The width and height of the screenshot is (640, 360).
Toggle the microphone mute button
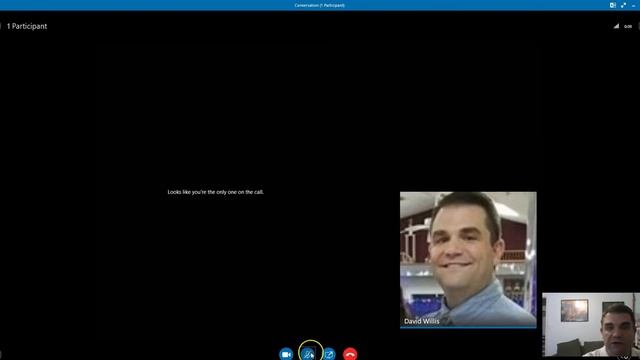pyautogui.click(x=308, y=354)
